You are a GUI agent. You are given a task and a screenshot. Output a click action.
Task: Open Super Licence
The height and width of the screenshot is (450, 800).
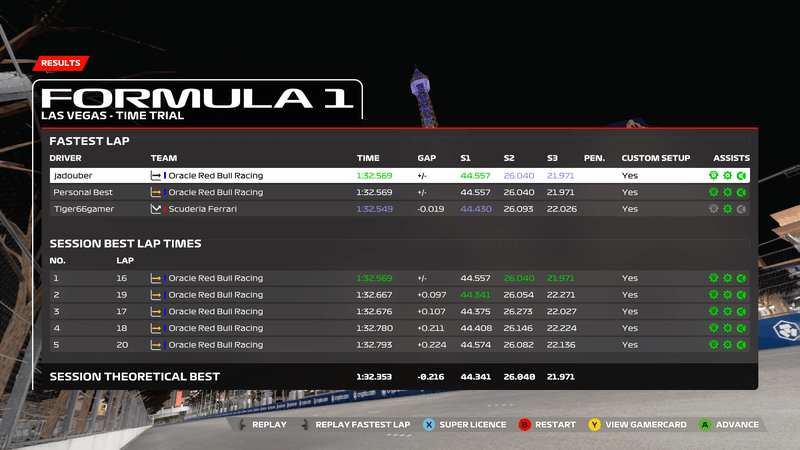pos(472,424)
